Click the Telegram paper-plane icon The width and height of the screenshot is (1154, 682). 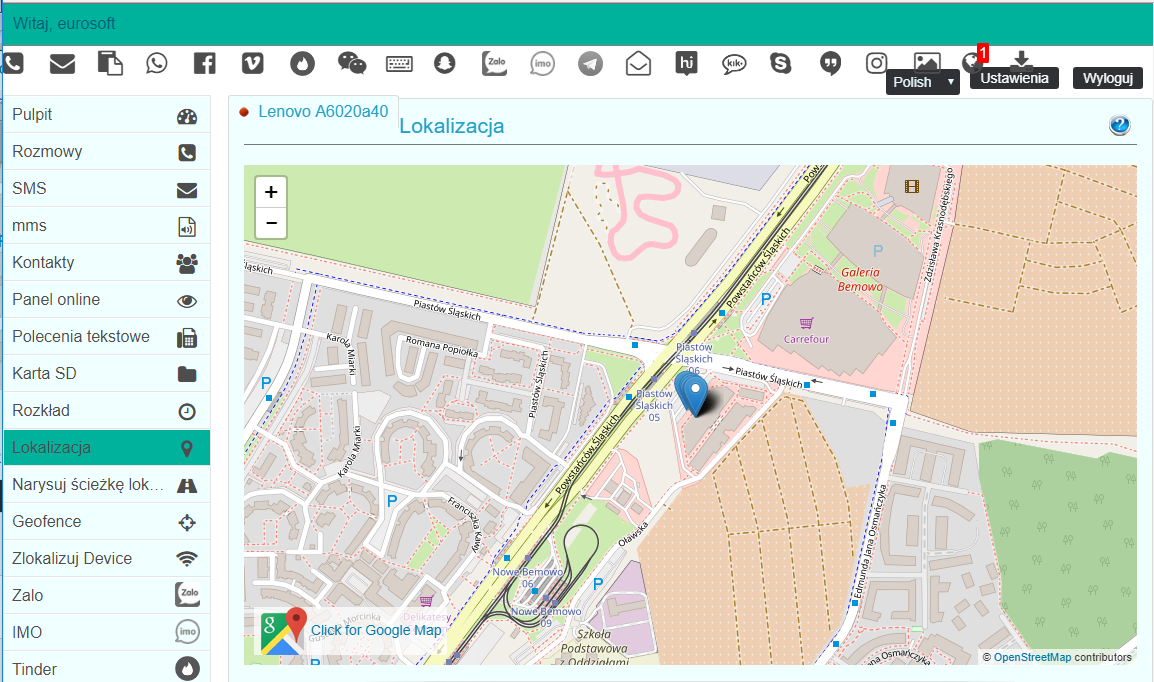(590, 64)
